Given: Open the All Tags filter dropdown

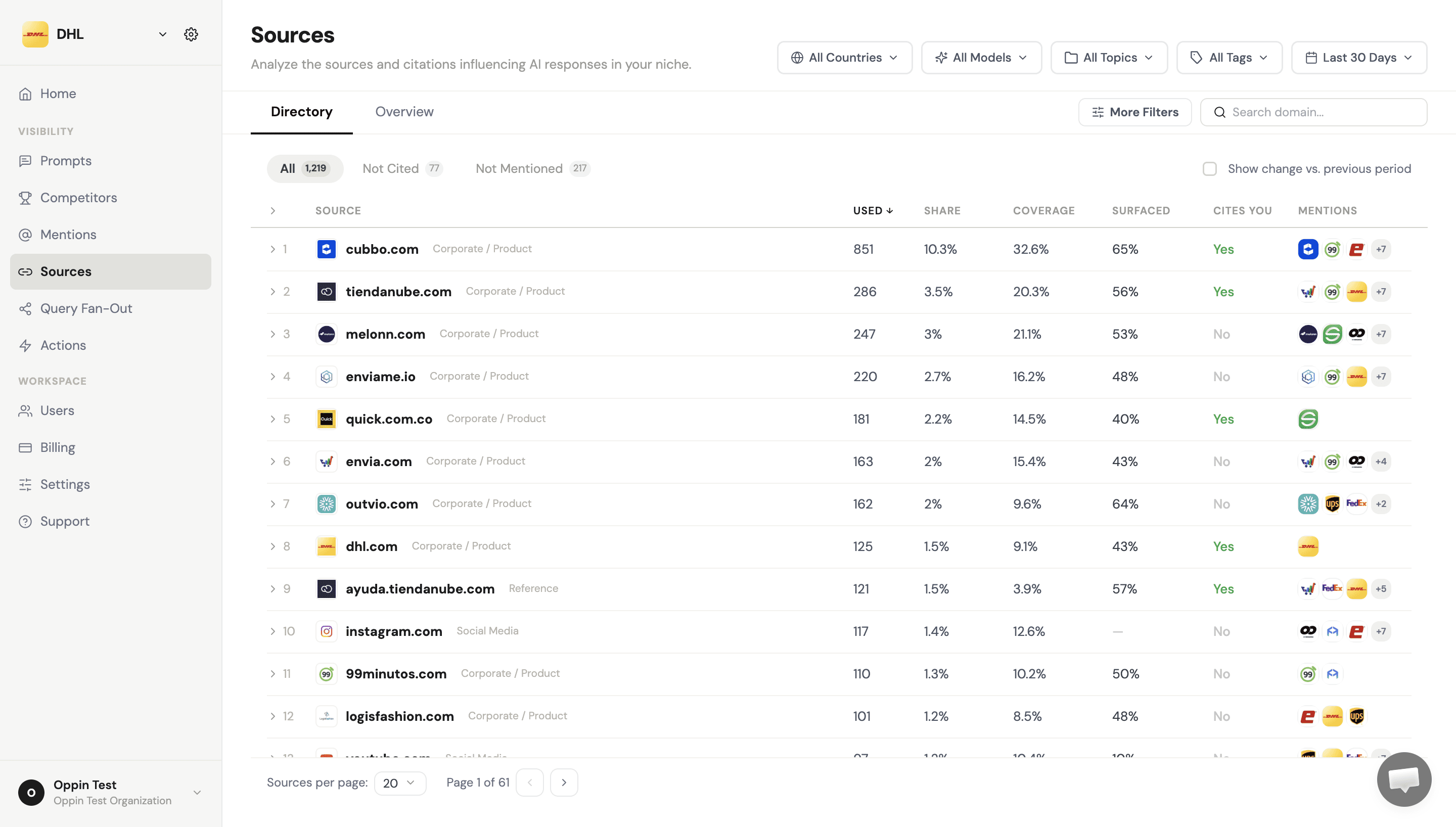Looking at the screenshot, I should pos(1230,57).
